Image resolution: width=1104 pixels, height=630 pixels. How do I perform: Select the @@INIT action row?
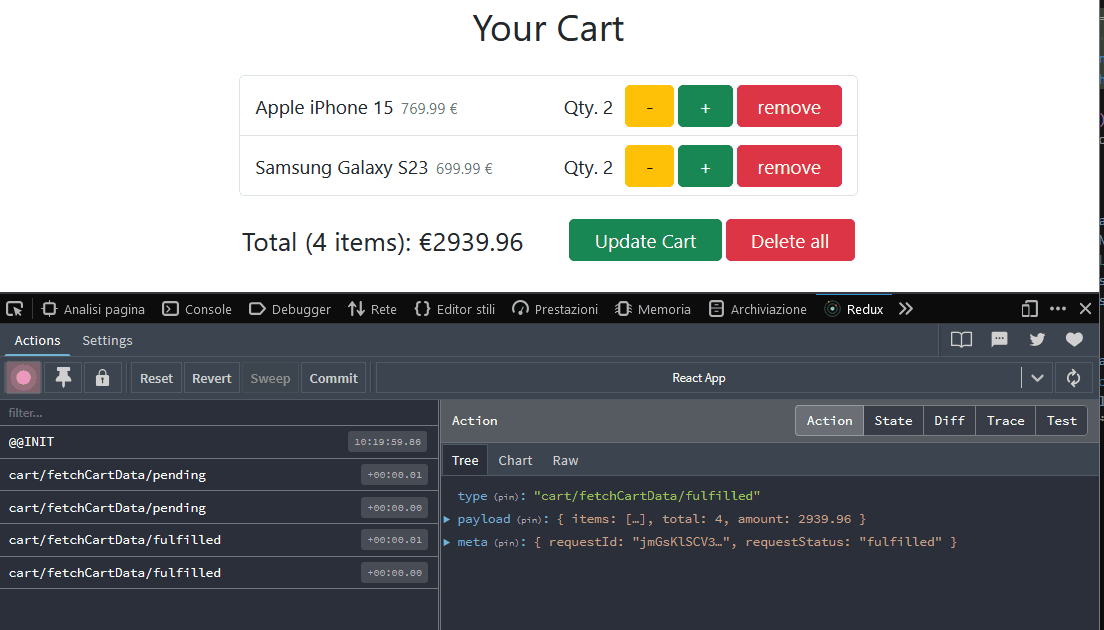point(219,442)
